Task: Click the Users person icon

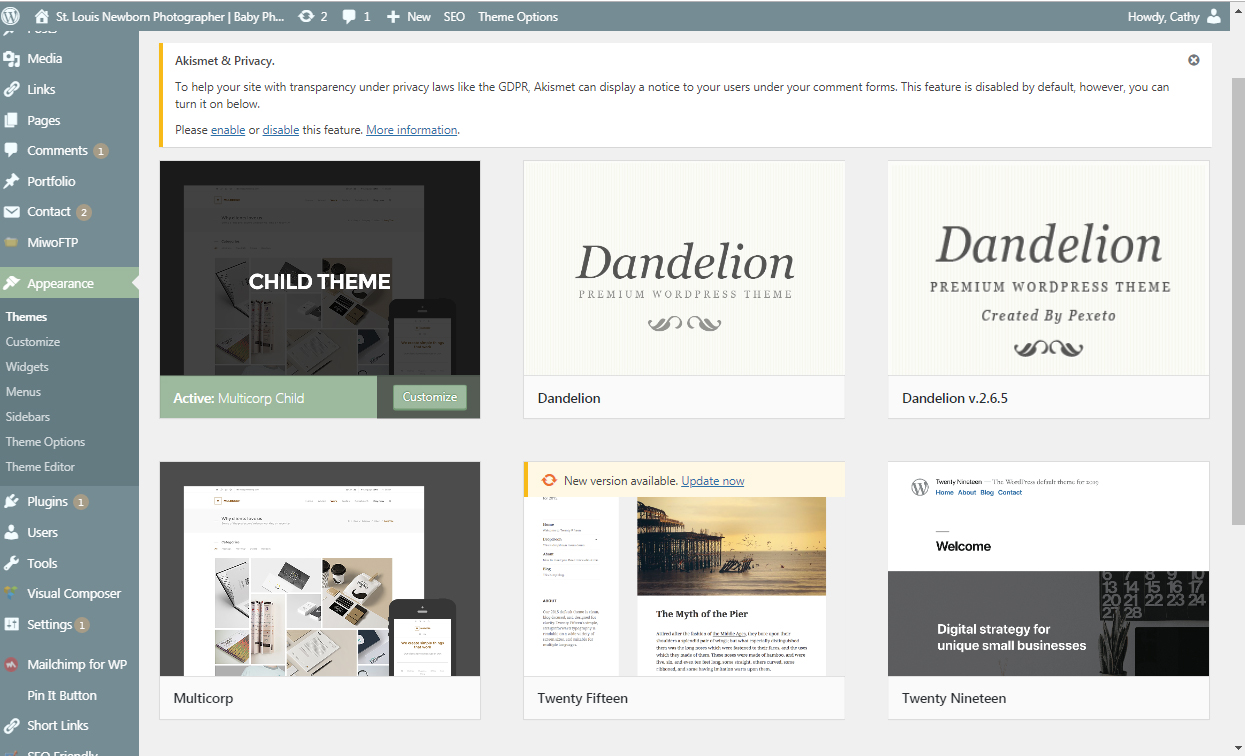Action: click(12, 532)
